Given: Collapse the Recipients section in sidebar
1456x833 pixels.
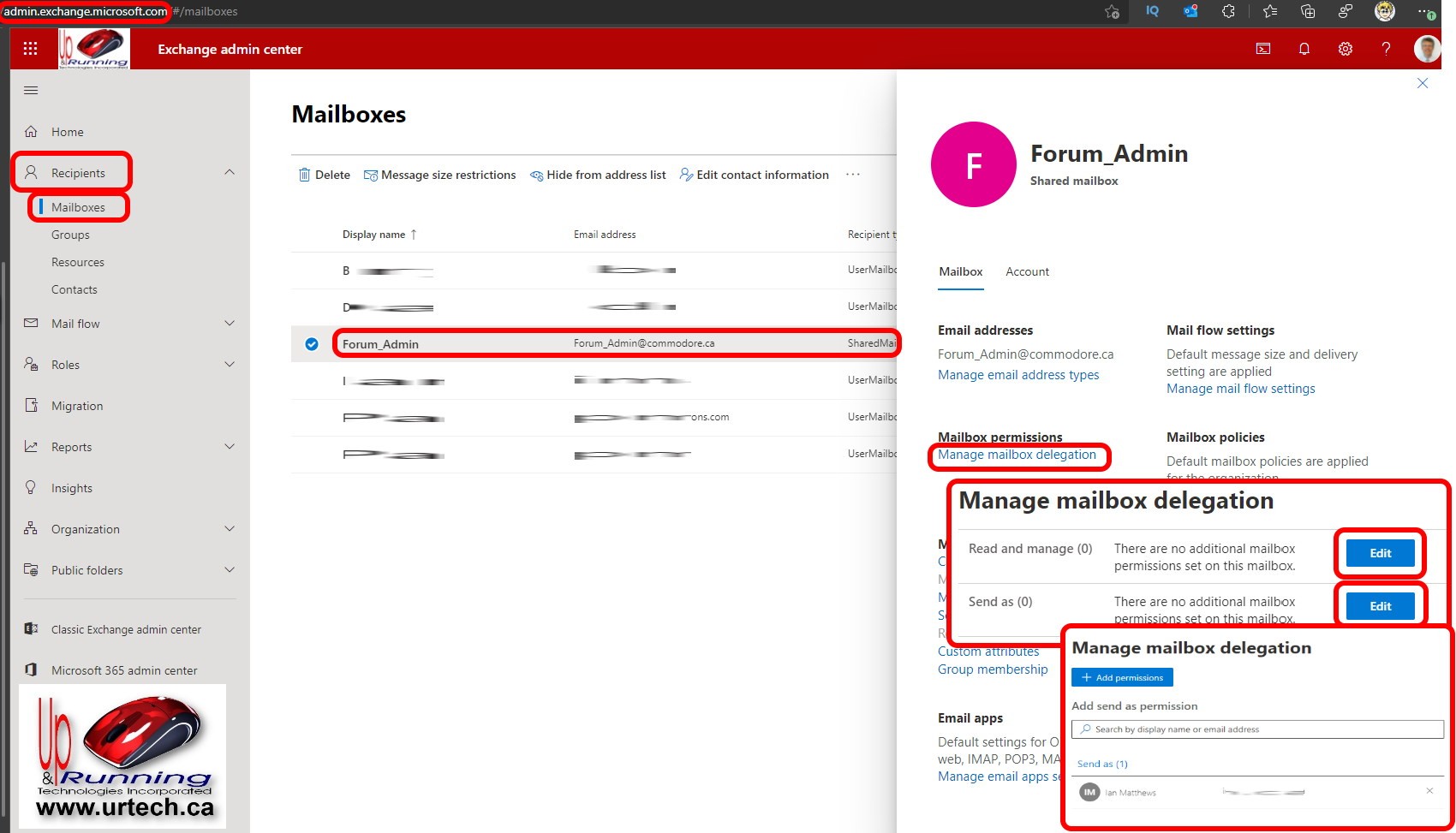Looking at the screenshot, I should coord(229,171).
